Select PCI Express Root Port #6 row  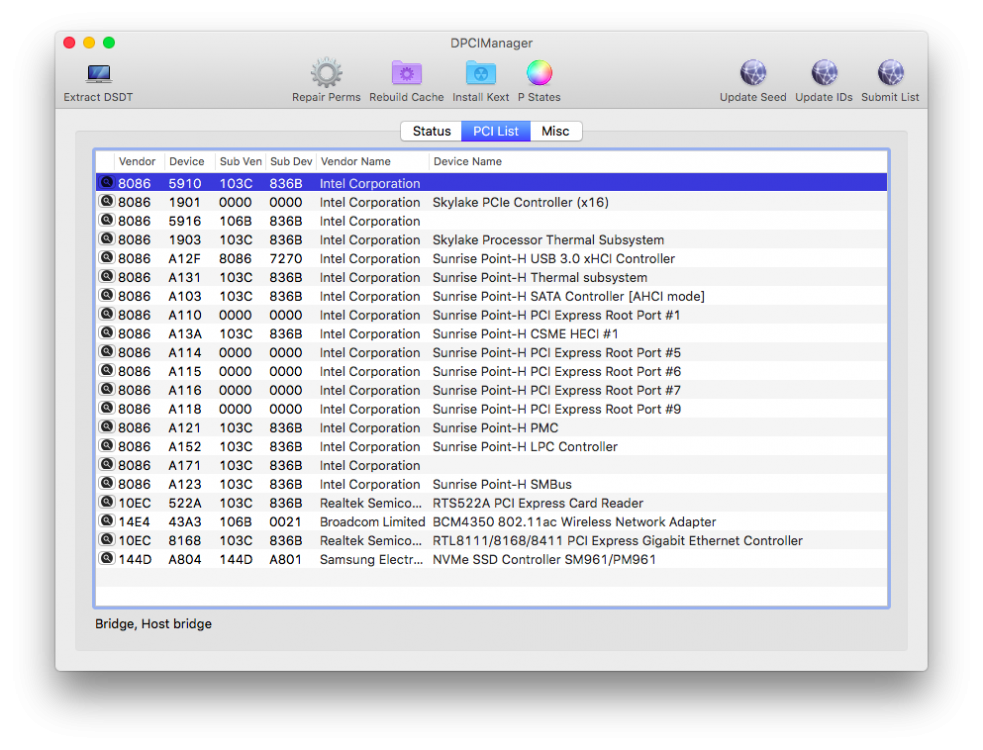click(x=492, y=371)
